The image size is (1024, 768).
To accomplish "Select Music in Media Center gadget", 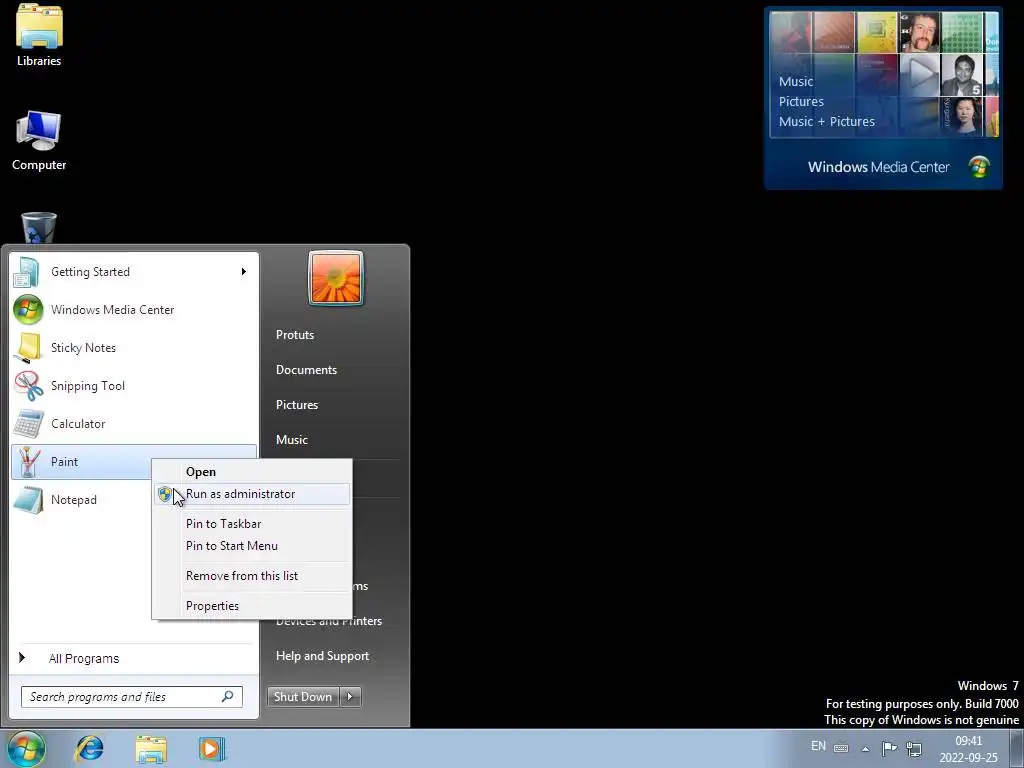I will (796, 82).
